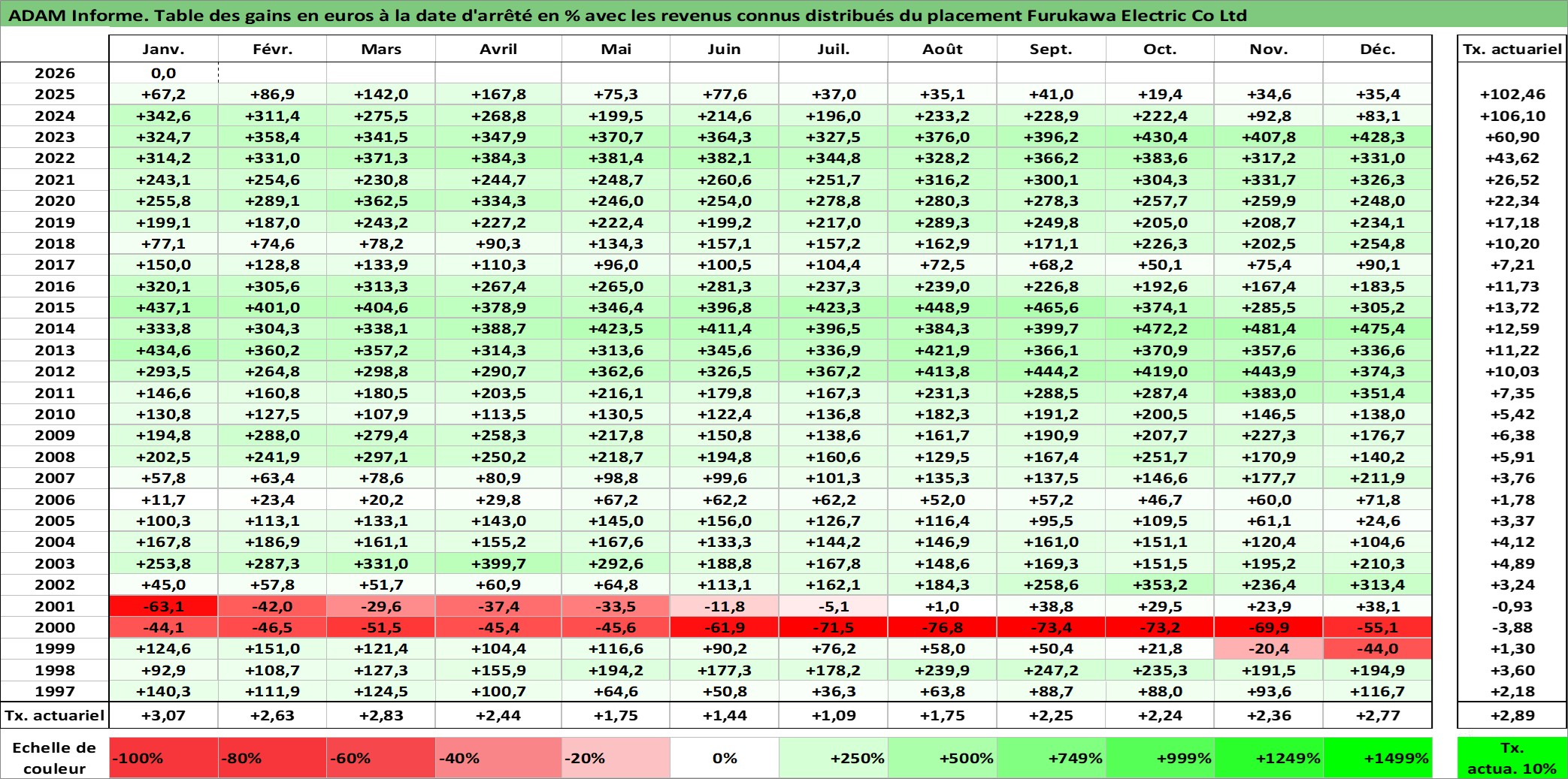This screenshot has height=779, width=1568.
Task: Click the Oct. column header
Action: (1160, 49)
